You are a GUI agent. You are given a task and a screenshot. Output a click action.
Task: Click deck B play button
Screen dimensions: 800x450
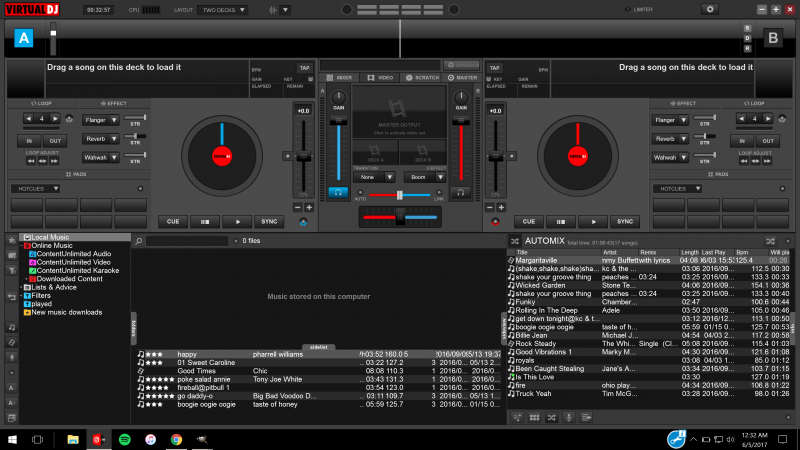tap(593, 222)
